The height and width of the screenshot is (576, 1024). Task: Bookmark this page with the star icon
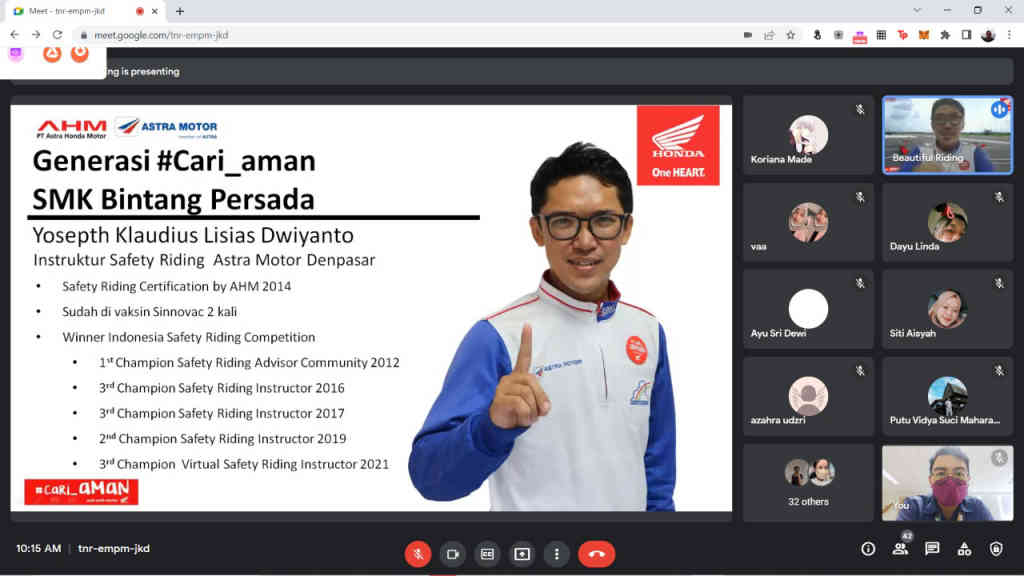coord(790,33)
